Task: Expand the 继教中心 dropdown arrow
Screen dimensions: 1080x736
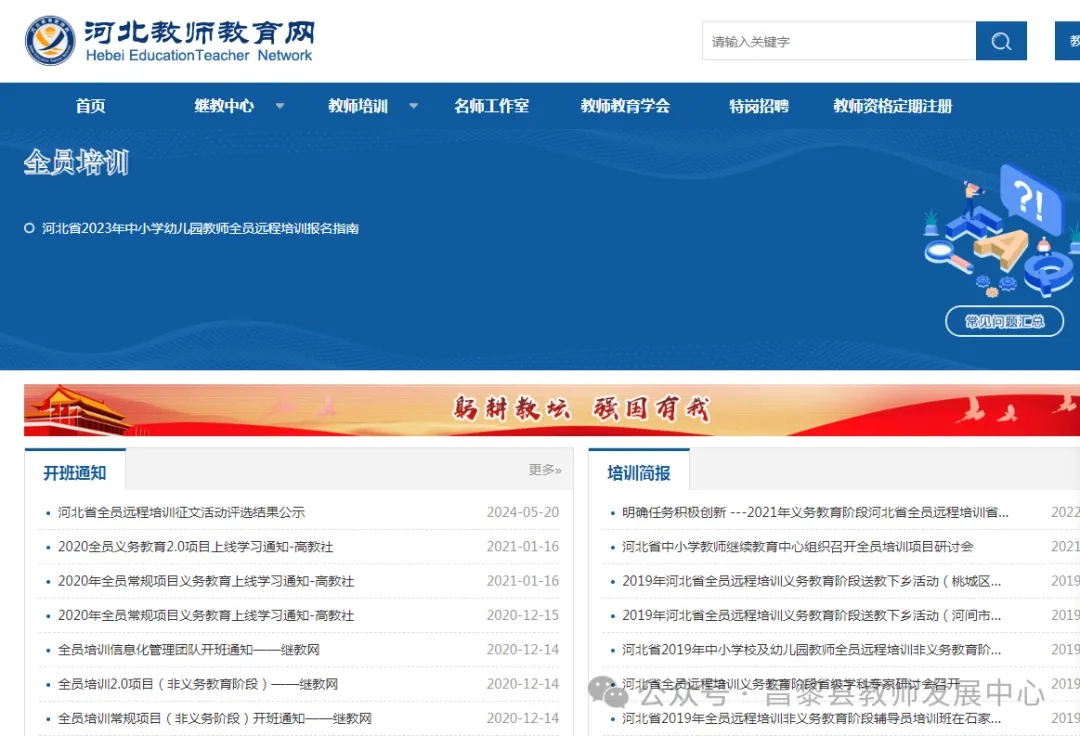Action: 280,106
